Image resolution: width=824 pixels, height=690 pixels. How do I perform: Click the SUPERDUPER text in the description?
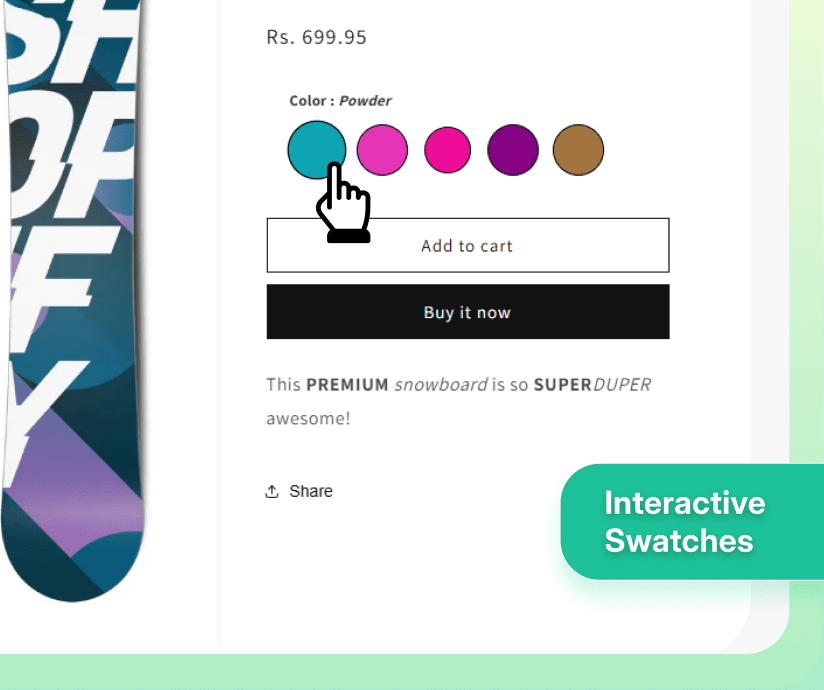coord(594,384)
